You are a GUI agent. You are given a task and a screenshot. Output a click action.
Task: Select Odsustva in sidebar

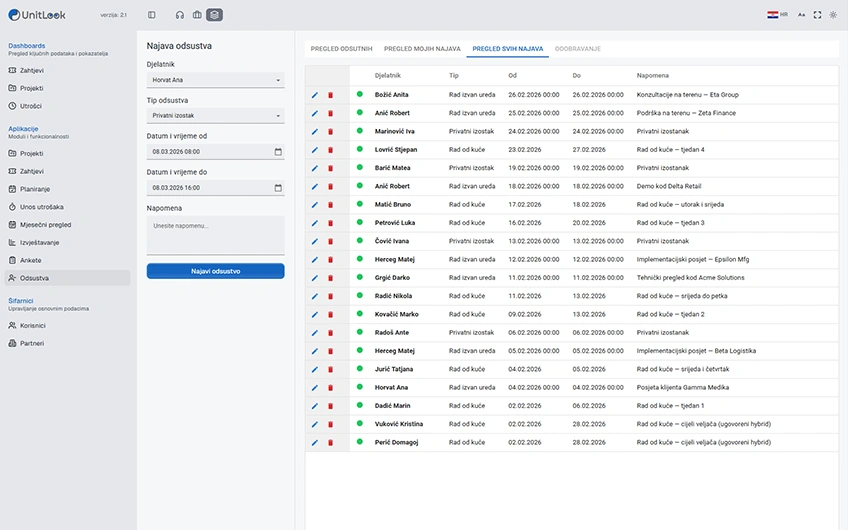click(68, 278)
